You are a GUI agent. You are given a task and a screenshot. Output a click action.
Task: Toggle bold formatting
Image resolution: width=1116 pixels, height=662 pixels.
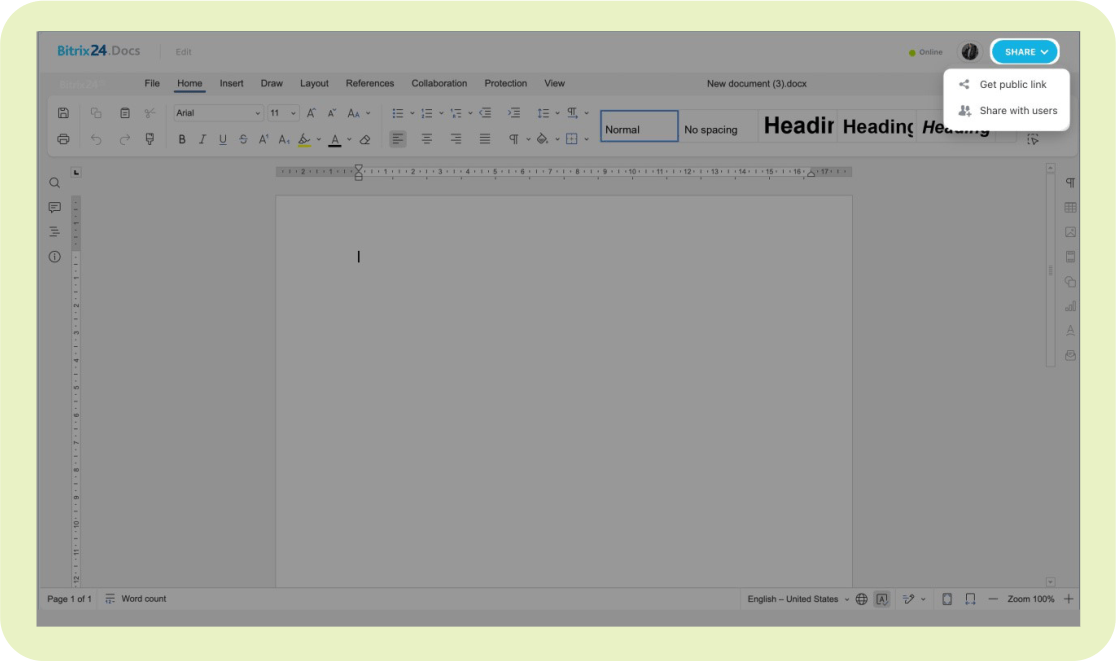pos(182,139)
